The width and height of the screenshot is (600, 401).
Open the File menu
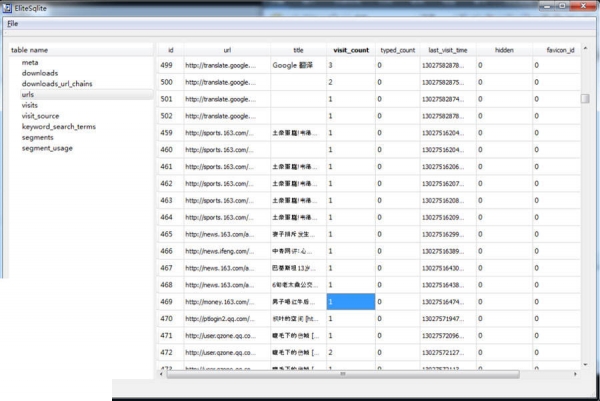(x=12, y=23)
